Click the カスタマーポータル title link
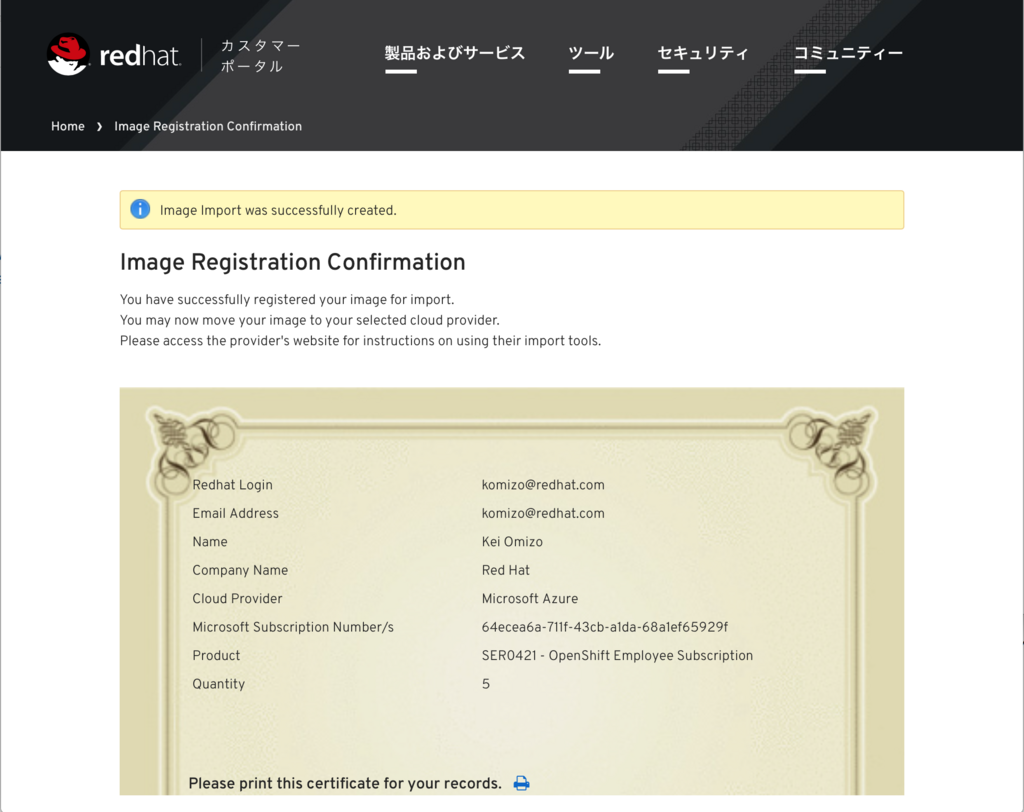The height and width of the screenshot is (812, 1024). 260,56
